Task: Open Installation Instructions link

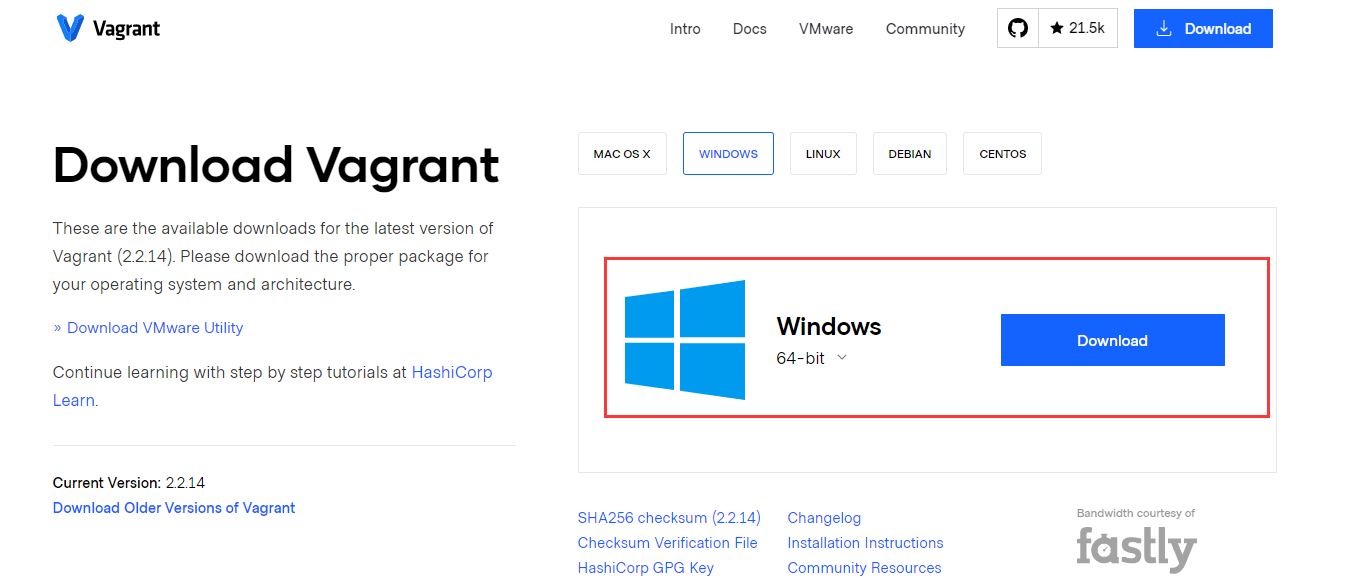Action: 865,543
